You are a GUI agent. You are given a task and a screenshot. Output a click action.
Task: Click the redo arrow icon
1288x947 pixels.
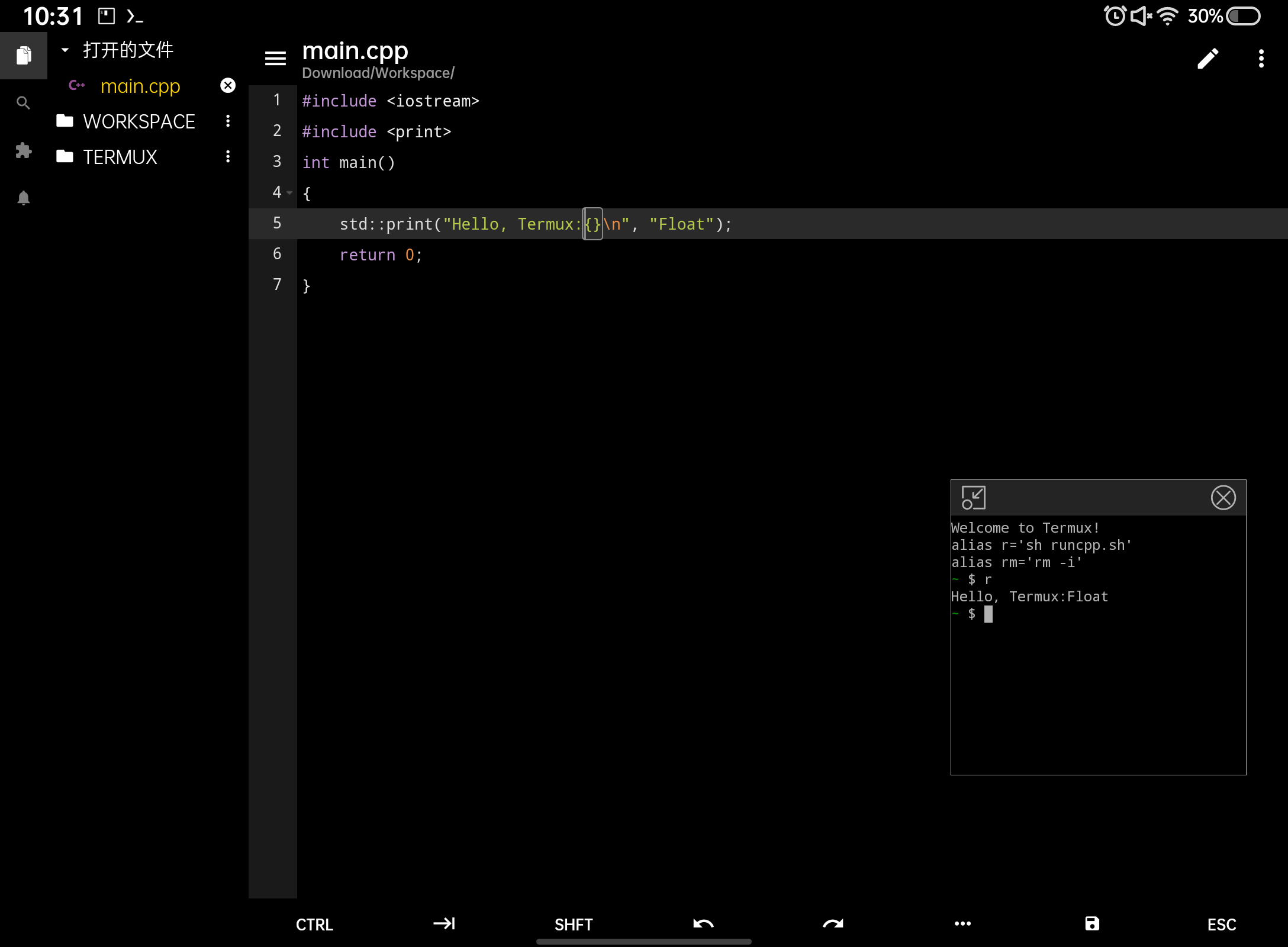(833, 924)
